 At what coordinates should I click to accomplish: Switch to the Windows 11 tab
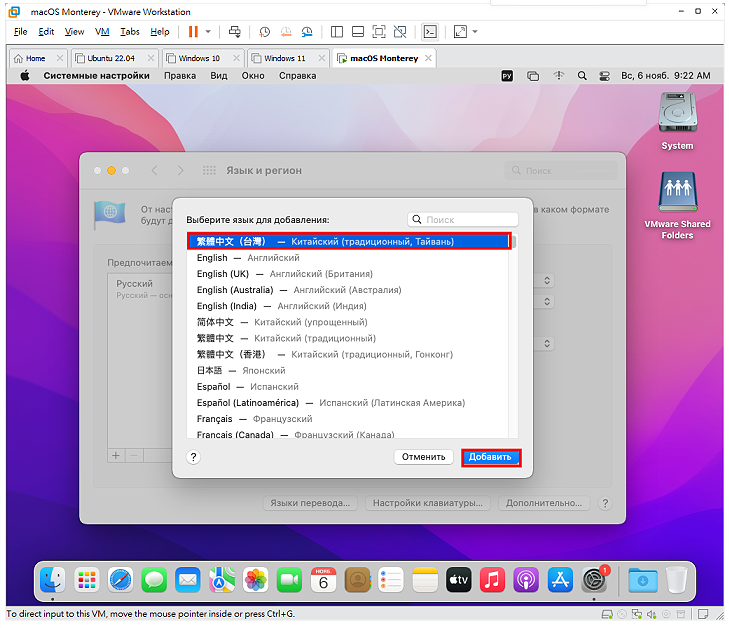(285, 58)
